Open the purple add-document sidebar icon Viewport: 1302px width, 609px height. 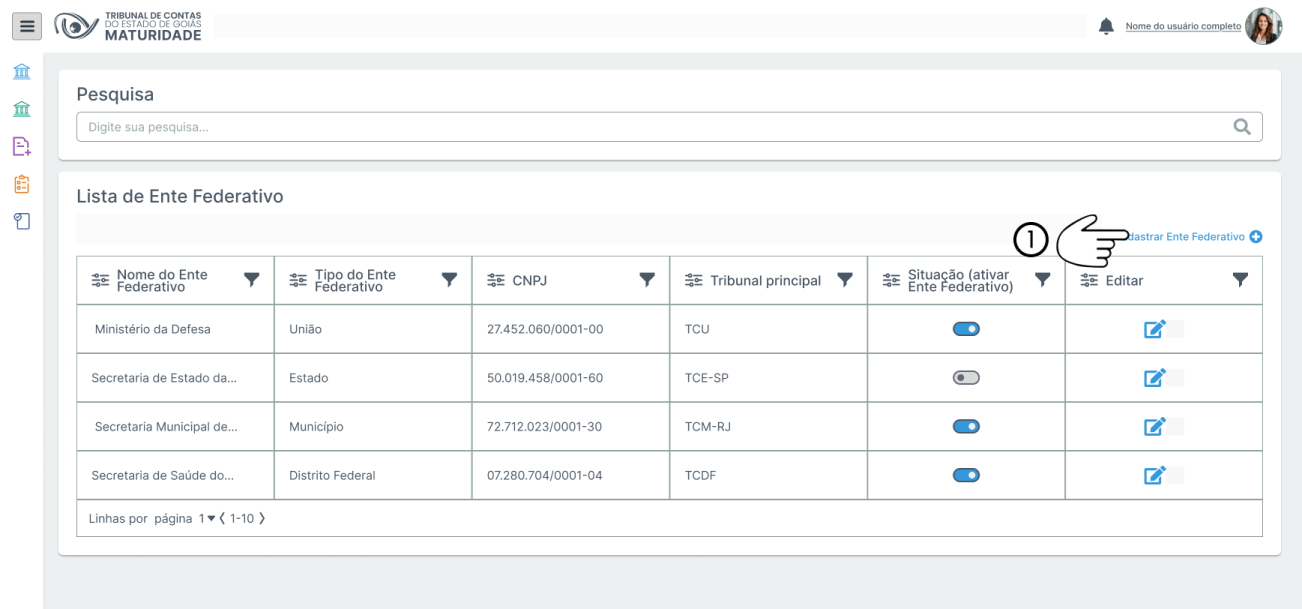[21, 147]
